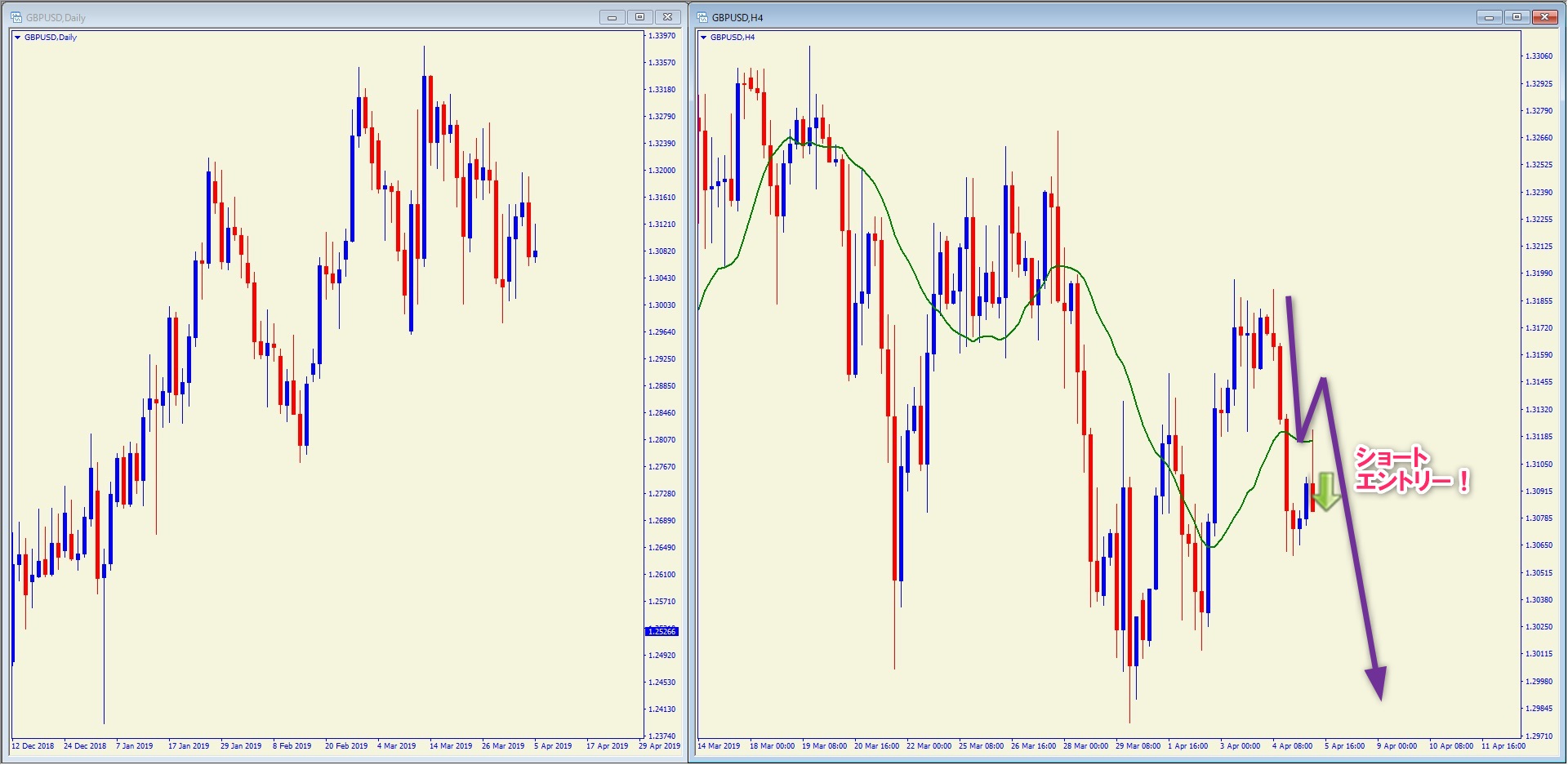Click the 5 Apr 16:00 time on the H4 axis
Viewport: 1568px width, 765px height.
point(1344,746)
